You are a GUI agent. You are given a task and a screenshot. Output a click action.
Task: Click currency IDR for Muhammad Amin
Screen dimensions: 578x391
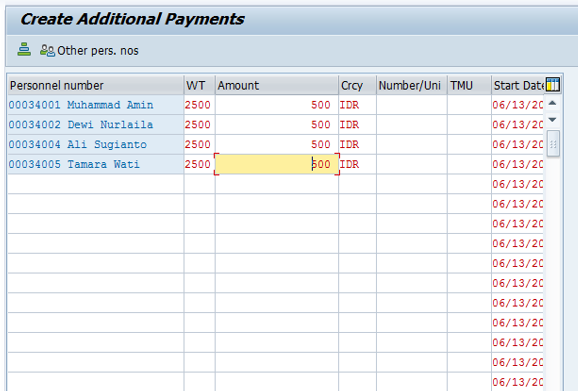click(357, 105)
